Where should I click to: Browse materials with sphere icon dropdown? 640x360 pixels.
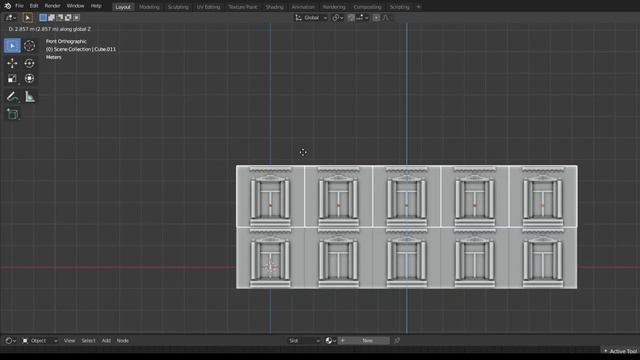[x=331, y=340]
